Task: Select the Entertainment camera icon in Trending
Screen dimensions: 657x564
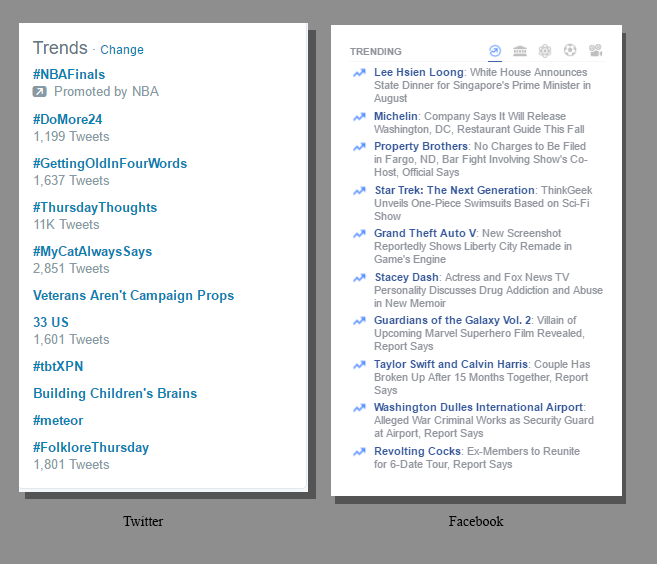Action: pyautogui.click(x=595, y=50)
